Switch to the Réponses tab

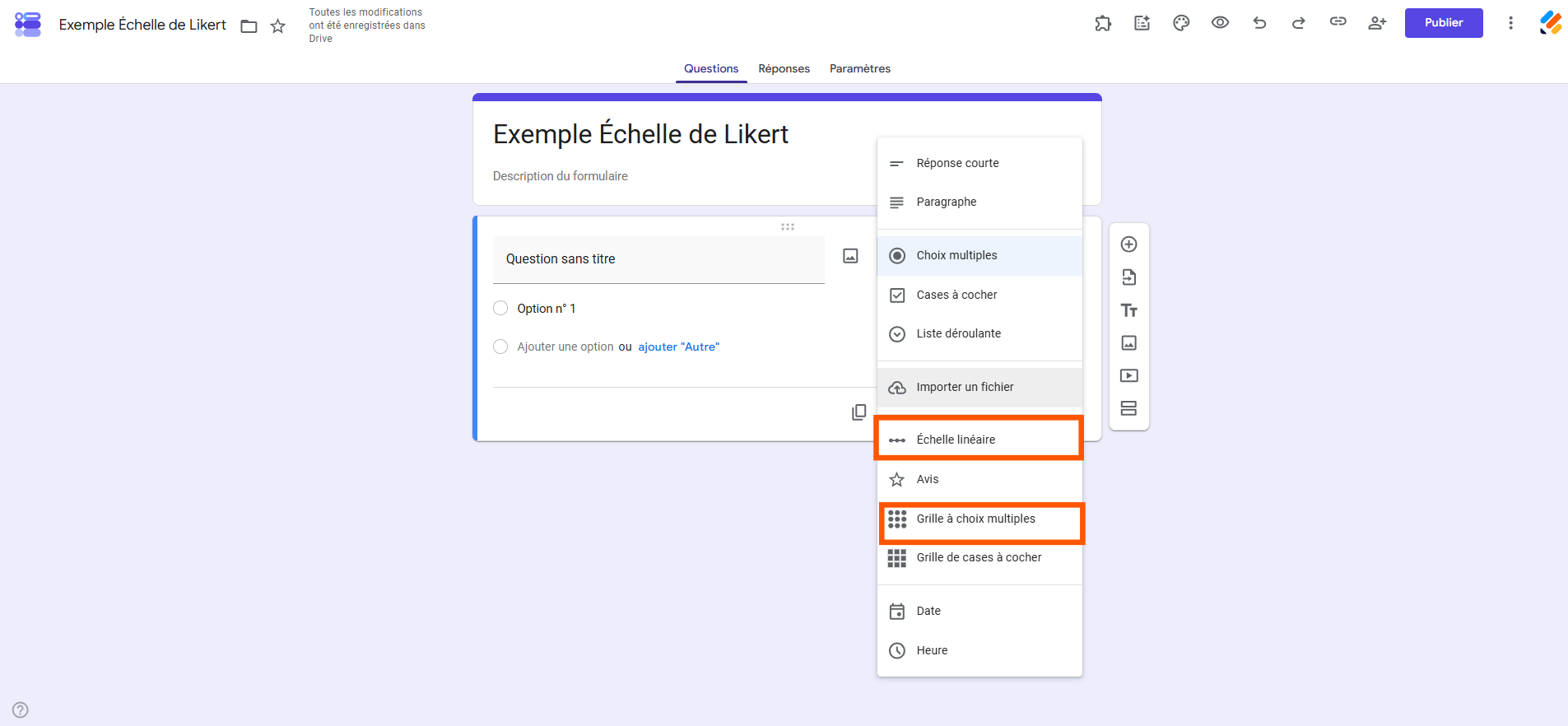tap(784, 68)
